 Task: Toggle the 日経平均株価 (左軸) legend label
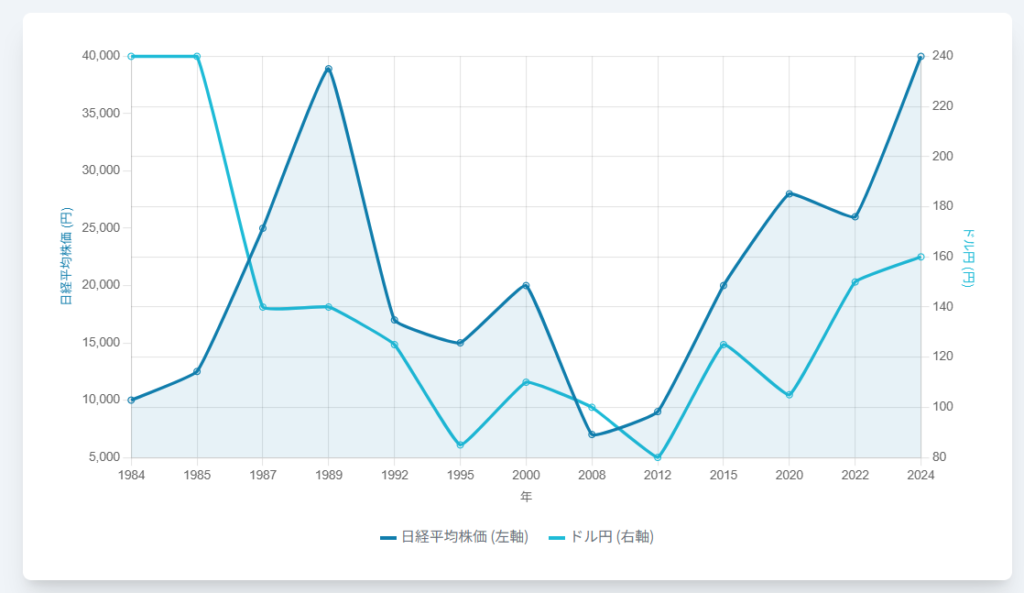pyautogui.click(x=464, y=537)
